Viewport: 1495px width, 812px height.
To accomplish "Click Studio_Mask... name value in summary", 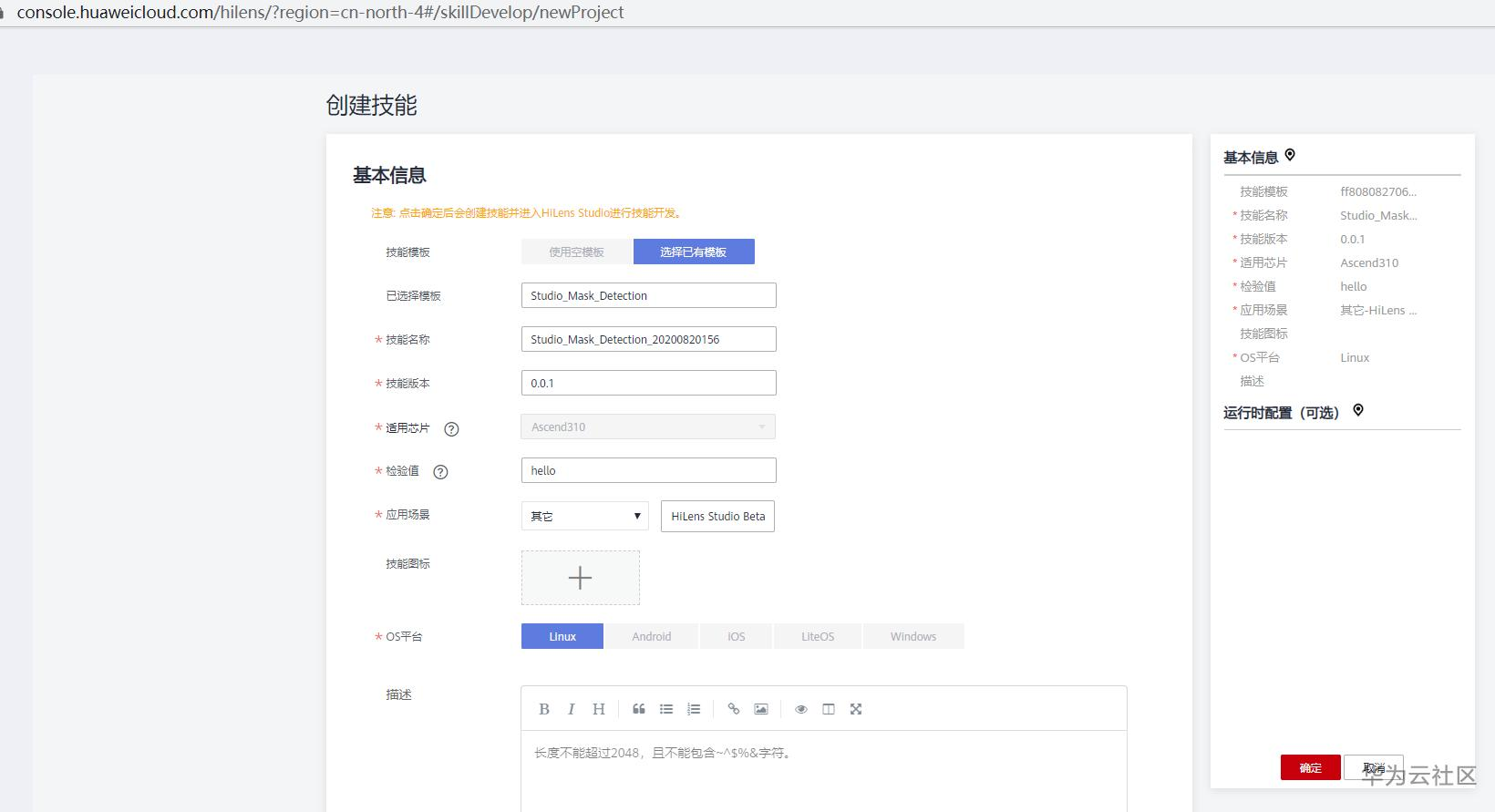I will [x=1378, y=215].
